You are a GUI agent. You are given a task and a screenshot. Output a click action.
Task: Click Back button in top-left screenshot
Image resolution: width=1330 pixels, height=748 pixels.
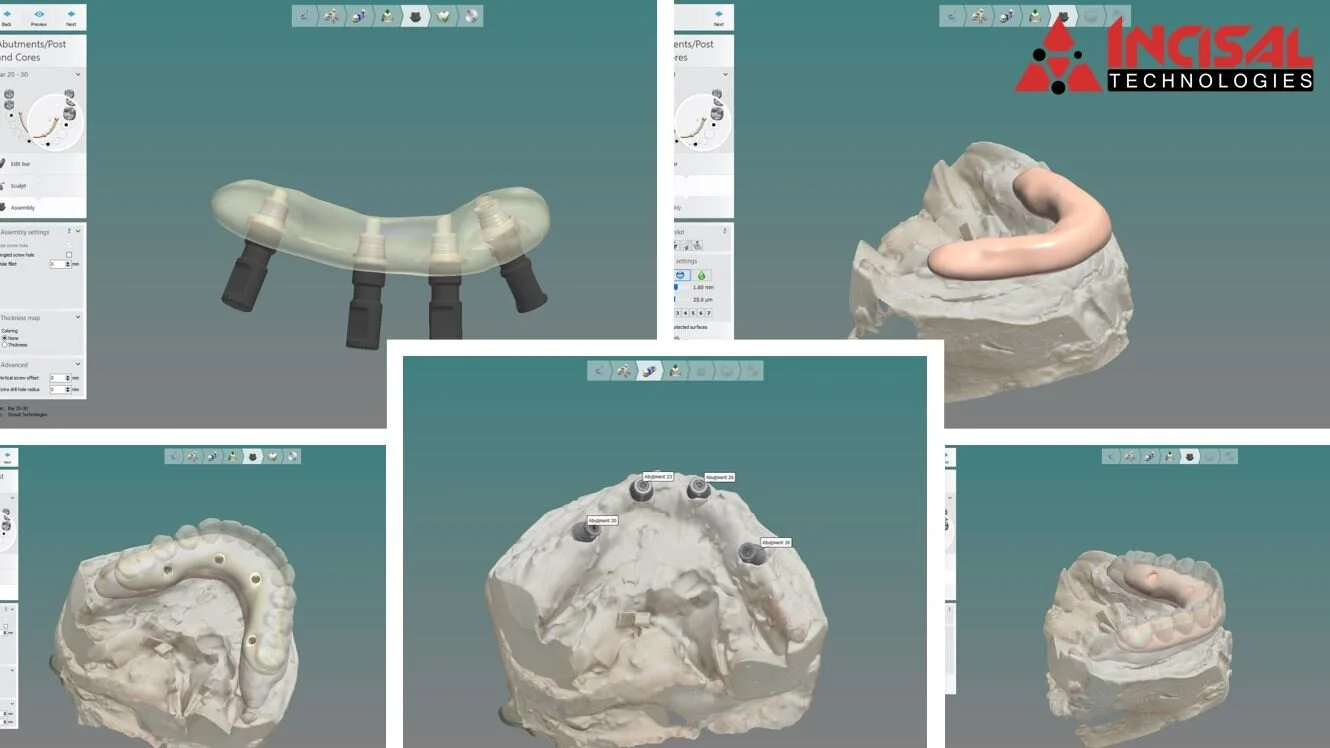click(x=6, y=16)
